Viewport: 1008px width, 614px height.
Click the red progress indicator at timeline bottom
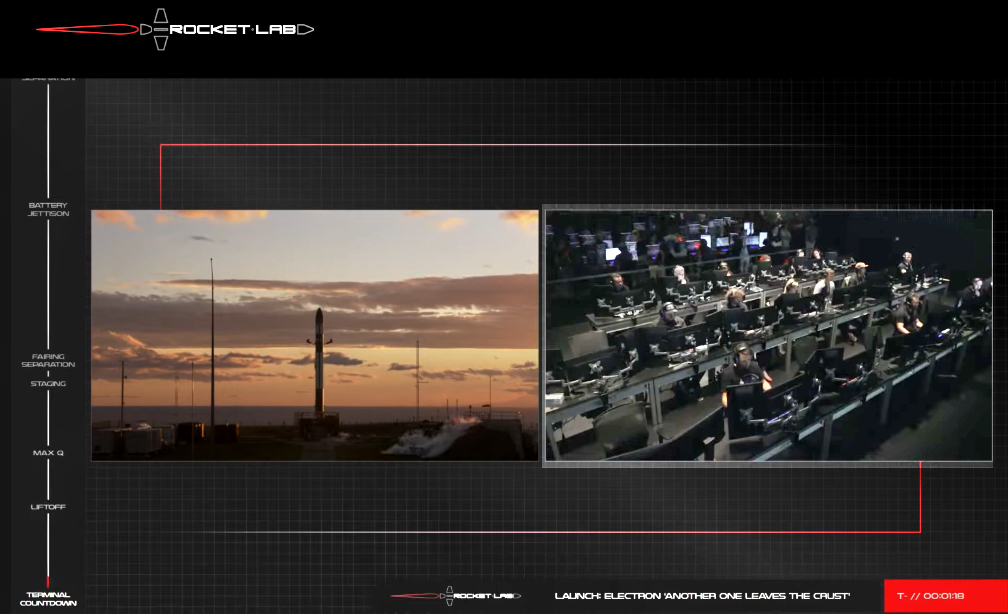pyautogui.click(x=48, y=582)
